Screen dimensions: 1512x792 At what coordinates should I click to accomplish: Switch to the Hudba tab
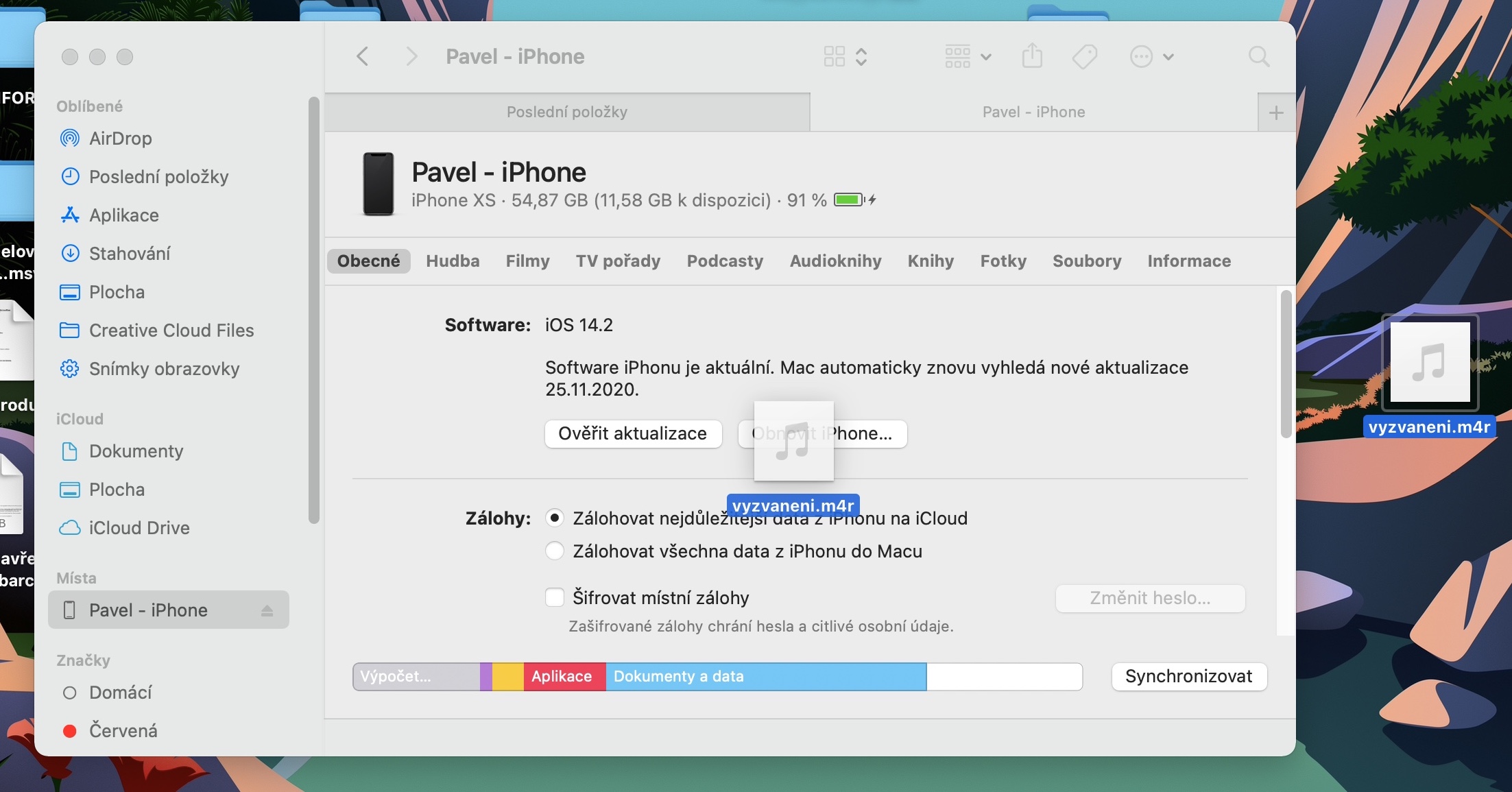point(453,261)
